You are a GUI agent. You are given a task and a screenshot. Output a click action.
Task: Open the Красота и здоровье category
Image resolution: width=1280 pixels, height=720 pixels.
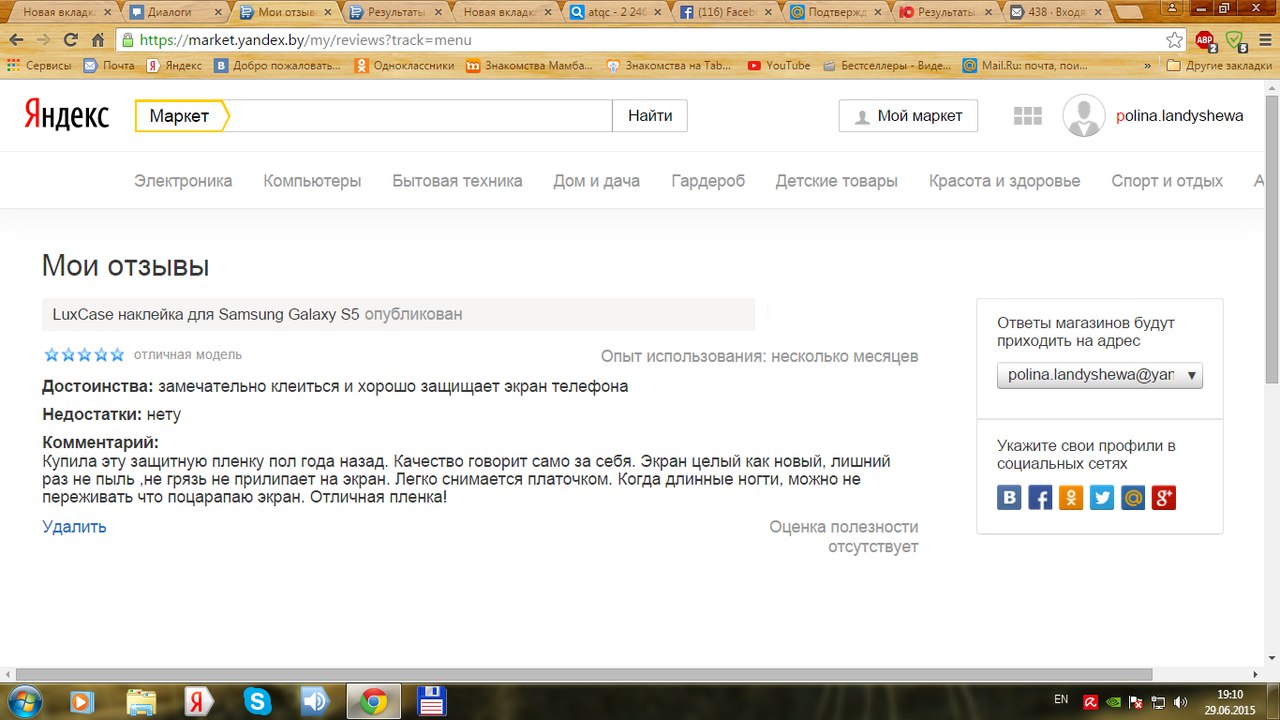(1004, 181)
